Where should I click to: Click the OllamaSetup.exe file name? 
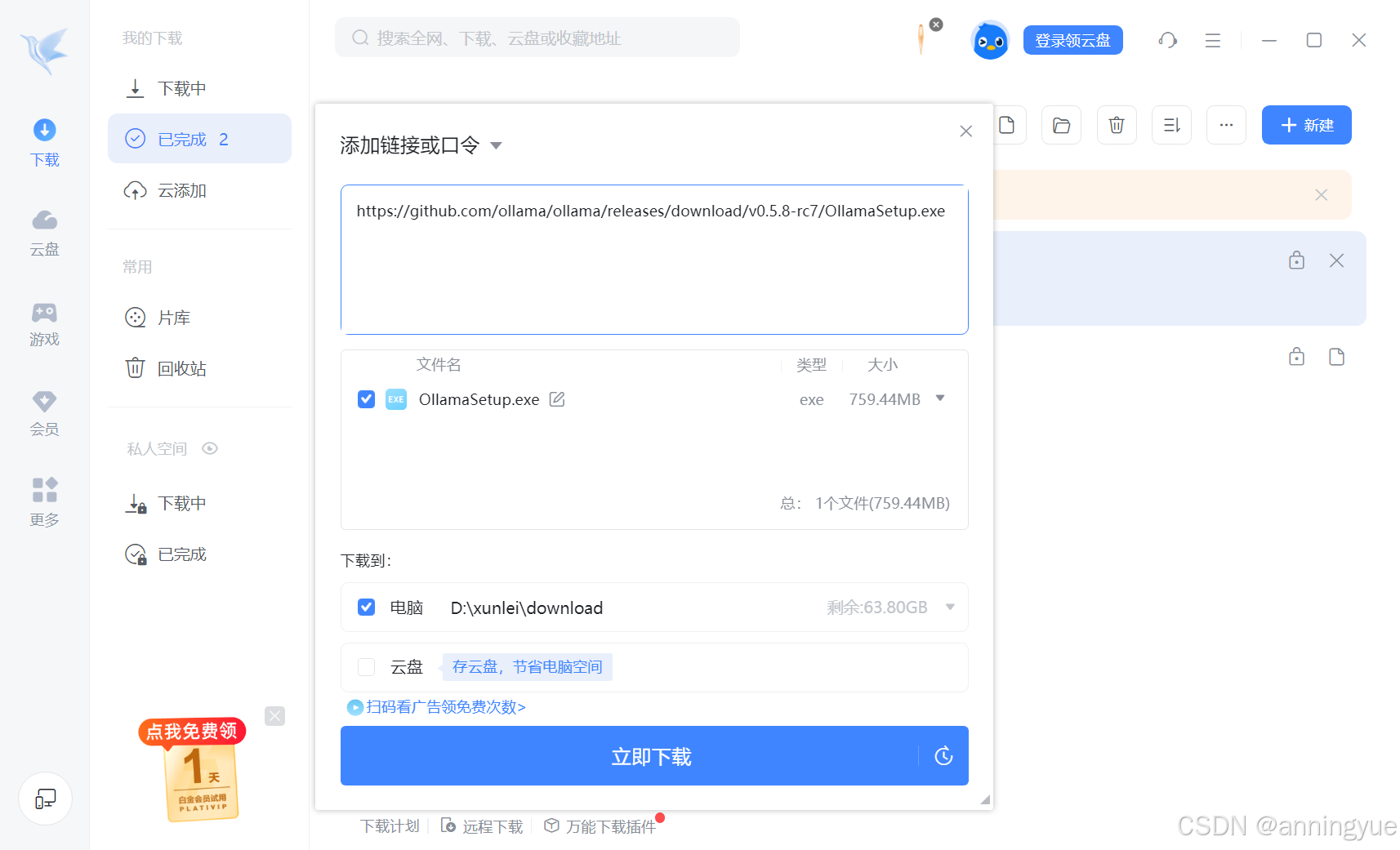(479, 399)
